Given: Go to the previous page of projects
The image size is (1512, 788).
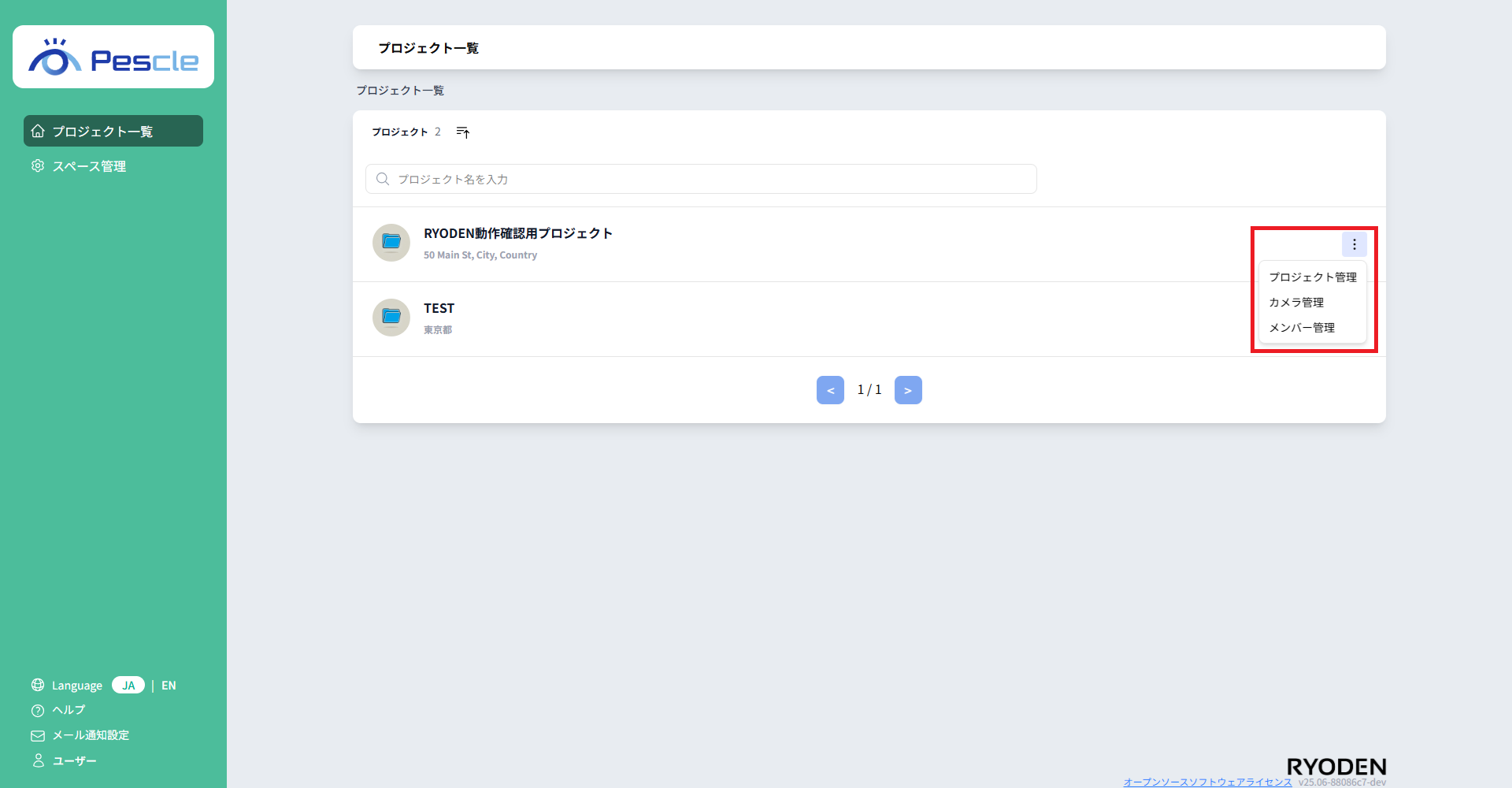Looking at the screenshot, I should (830, 390).
